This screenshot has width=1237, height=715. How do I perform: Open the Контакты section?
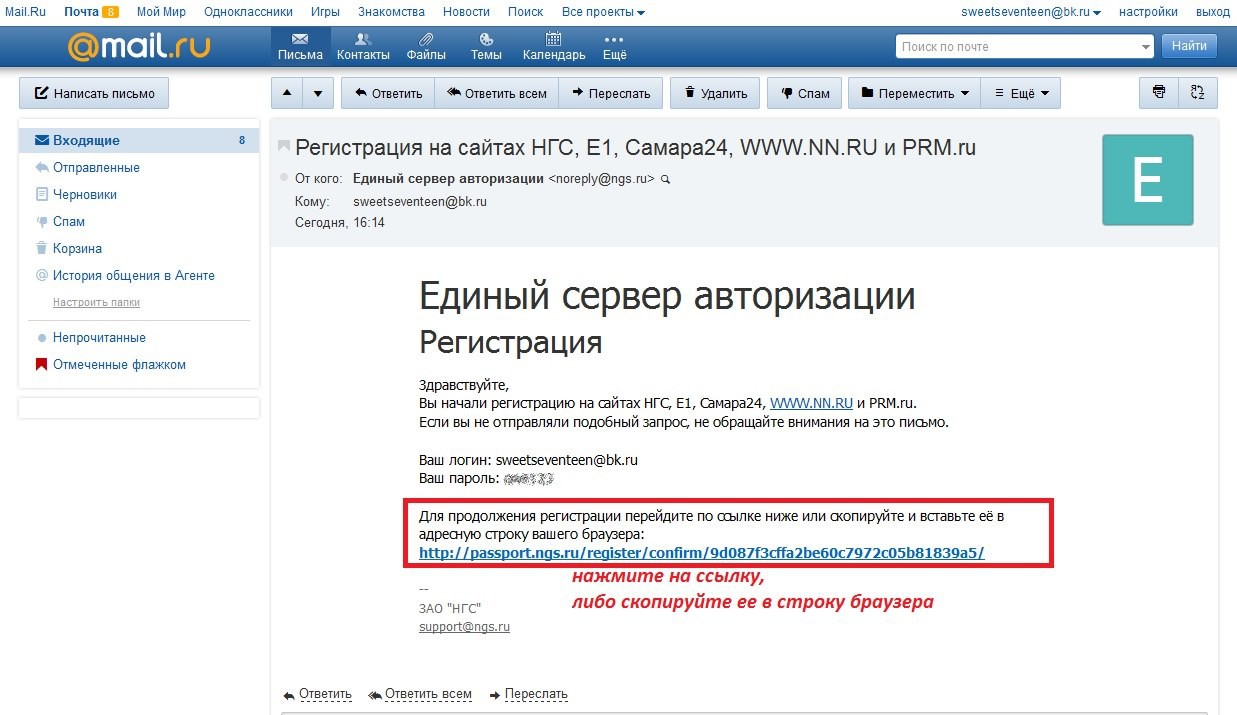coord(363,46)
